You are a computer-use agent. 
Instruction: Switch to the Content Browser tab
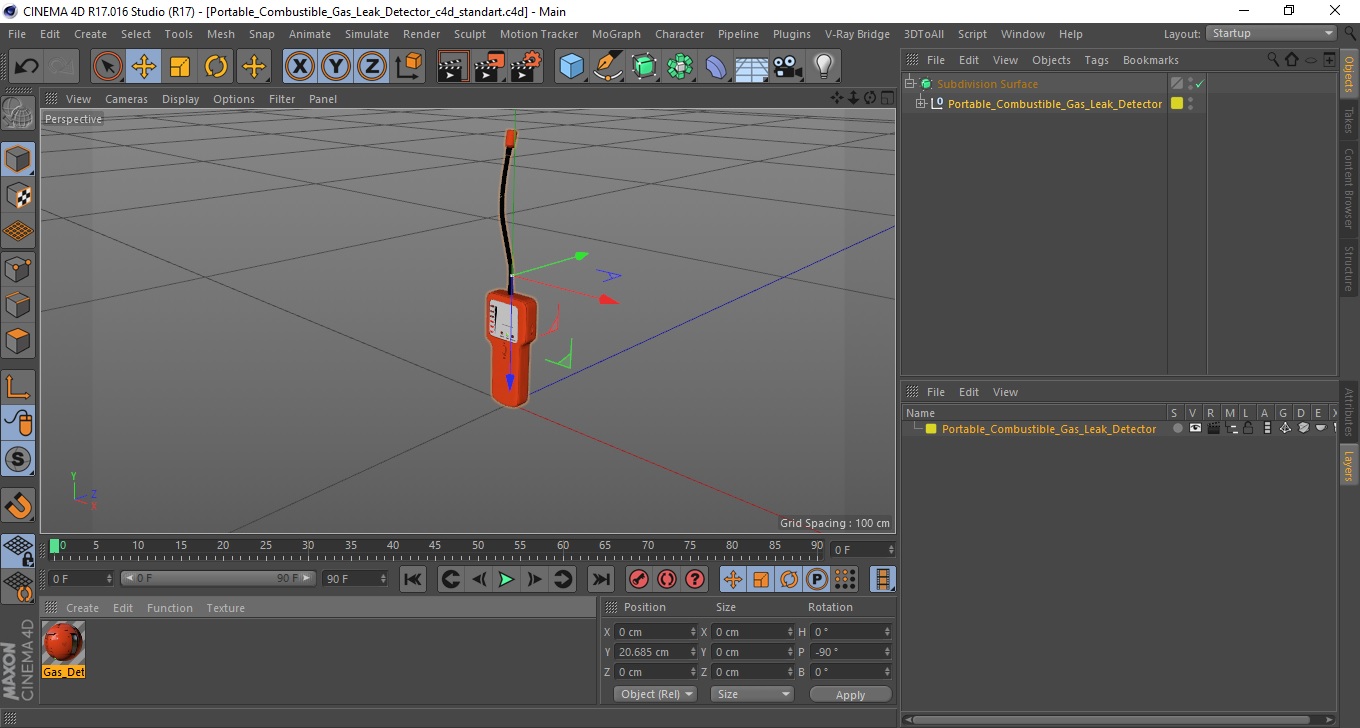click(x=1348, y=188)
